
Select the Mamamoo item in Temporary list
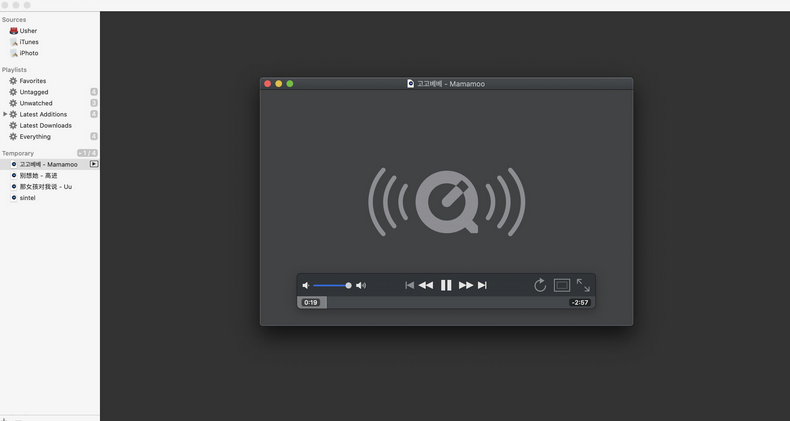[50, 164]
